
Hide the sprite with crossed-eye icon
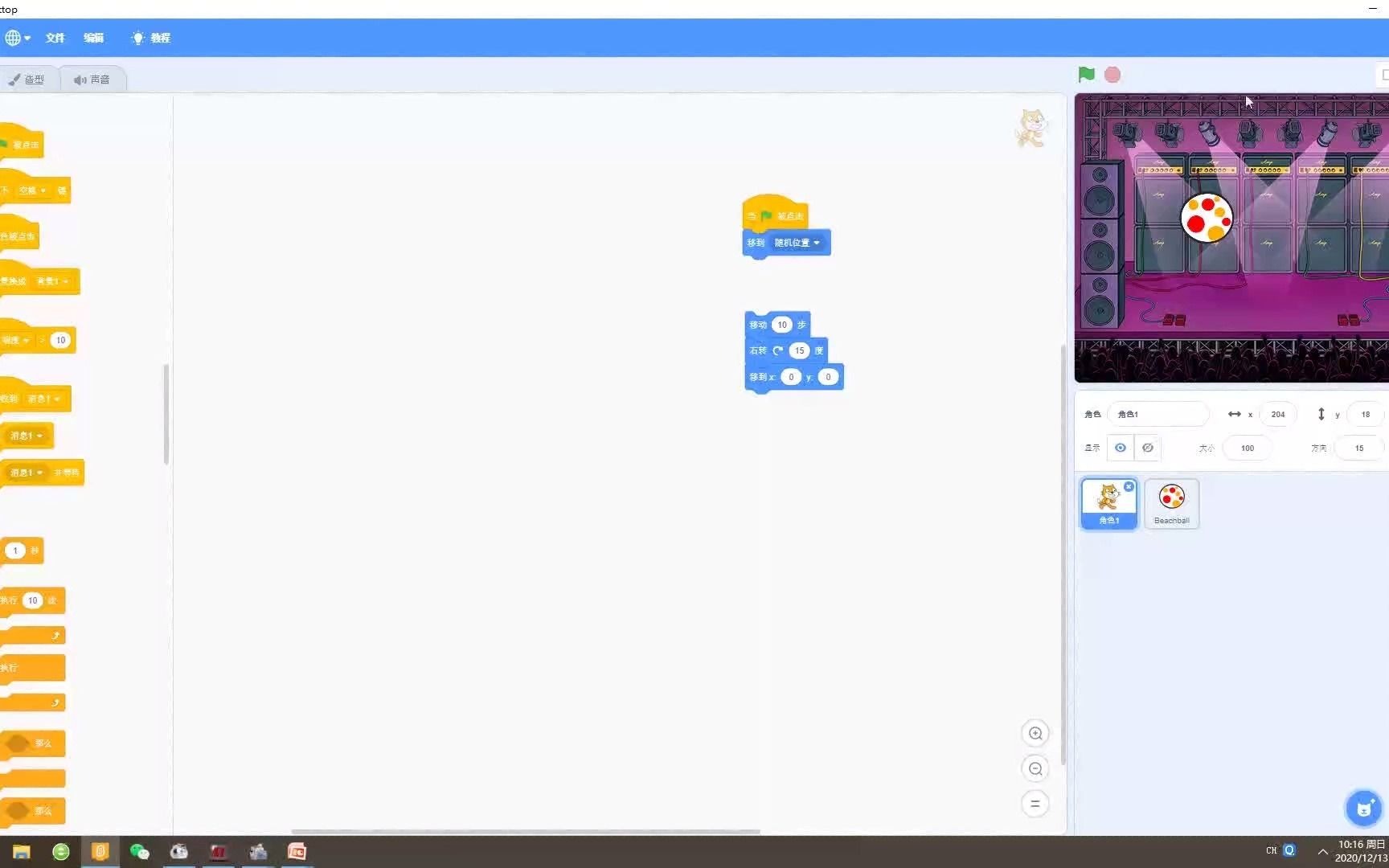click(1148, 448)
